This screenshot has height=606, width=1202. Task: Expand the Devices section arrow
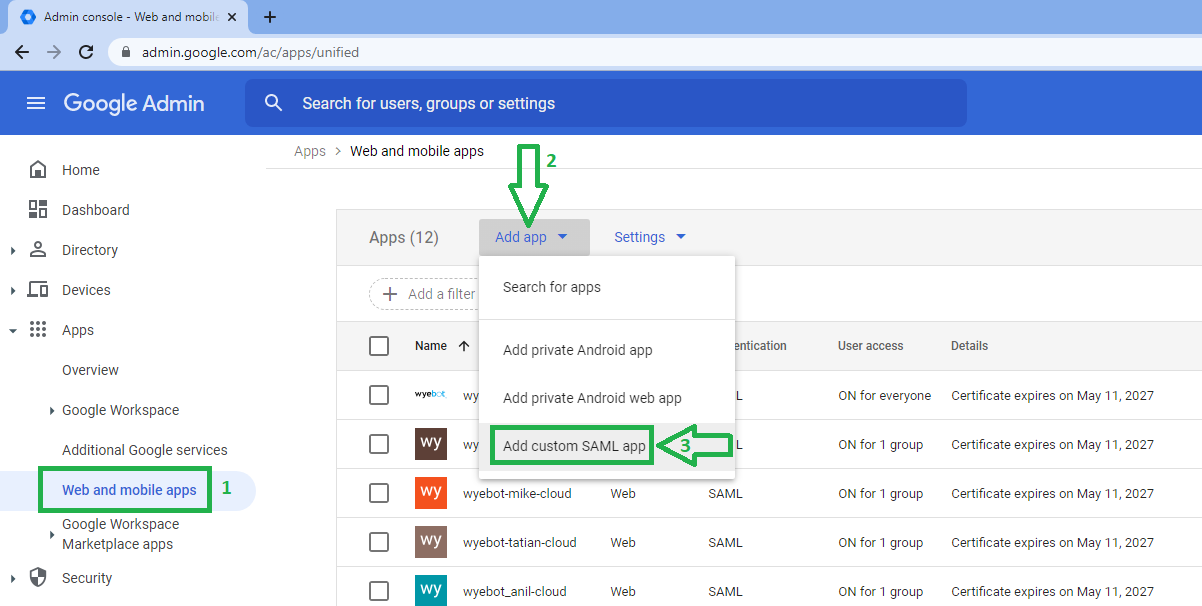(x=13, y=290)
